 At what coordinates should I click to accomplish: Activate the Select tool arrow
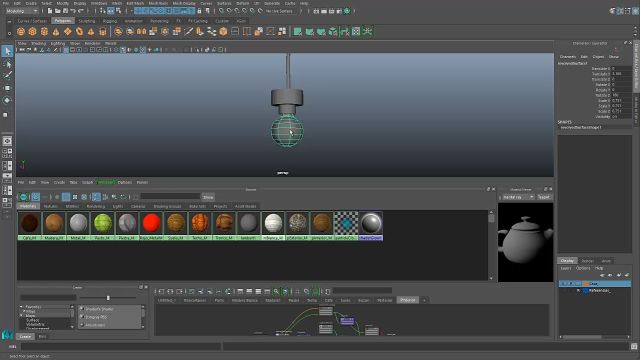coord(7,51)
